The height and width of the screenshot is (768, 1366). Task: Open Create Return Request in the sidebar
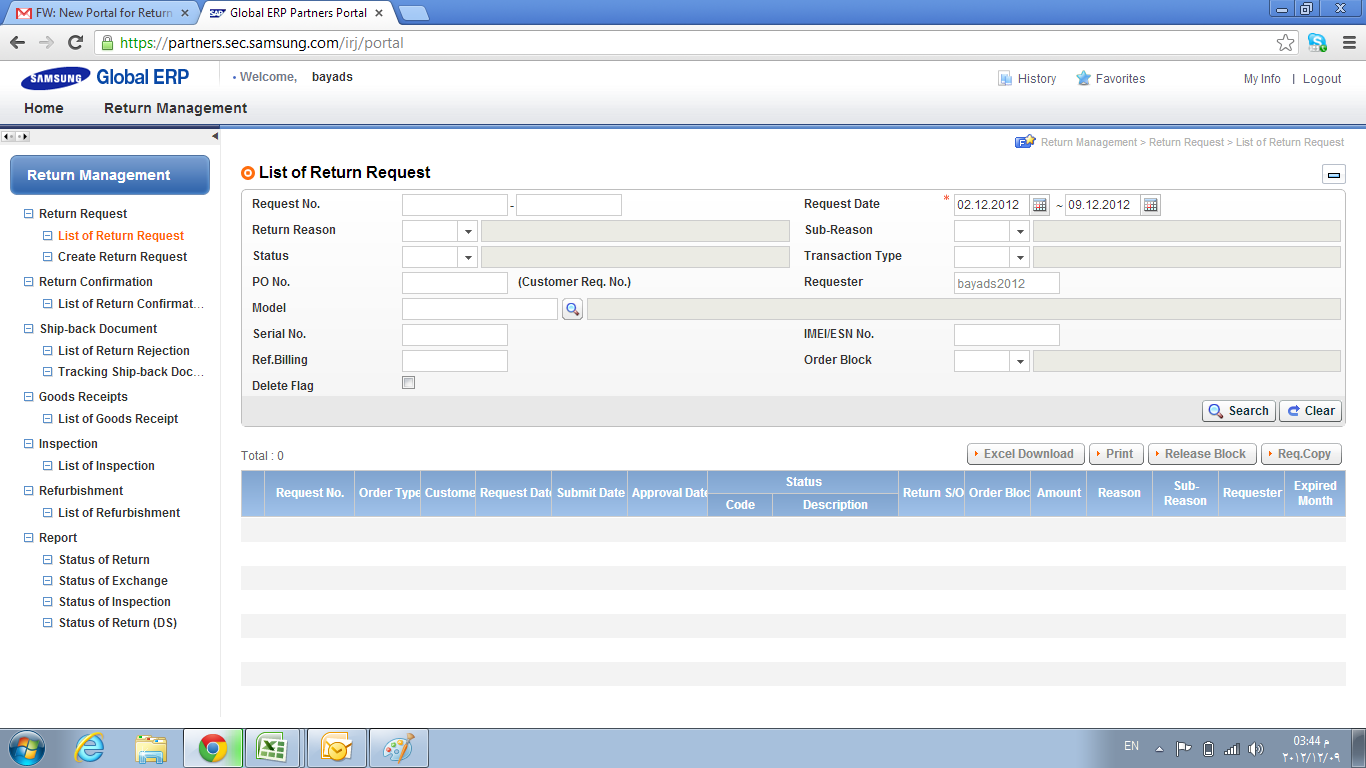tap(123, 257)
